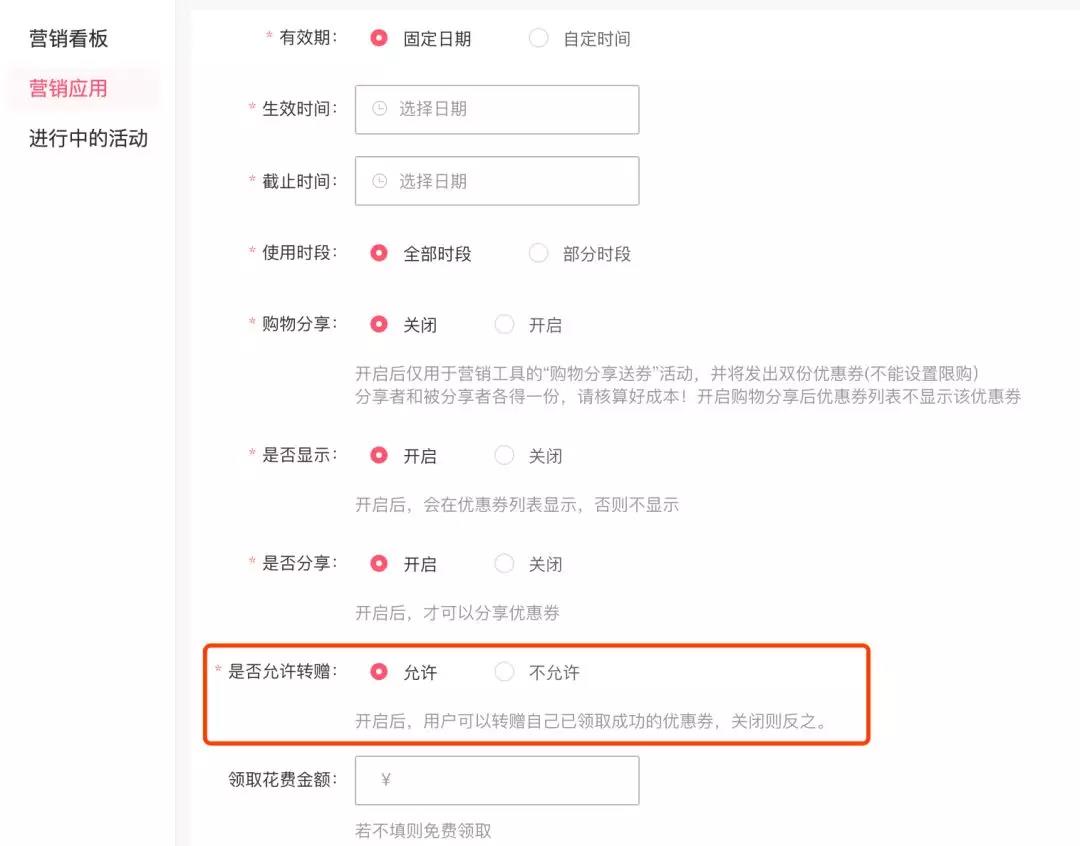Set 是否显示 to 关闭
The image size is (1080, 846).
click(504, 455)
